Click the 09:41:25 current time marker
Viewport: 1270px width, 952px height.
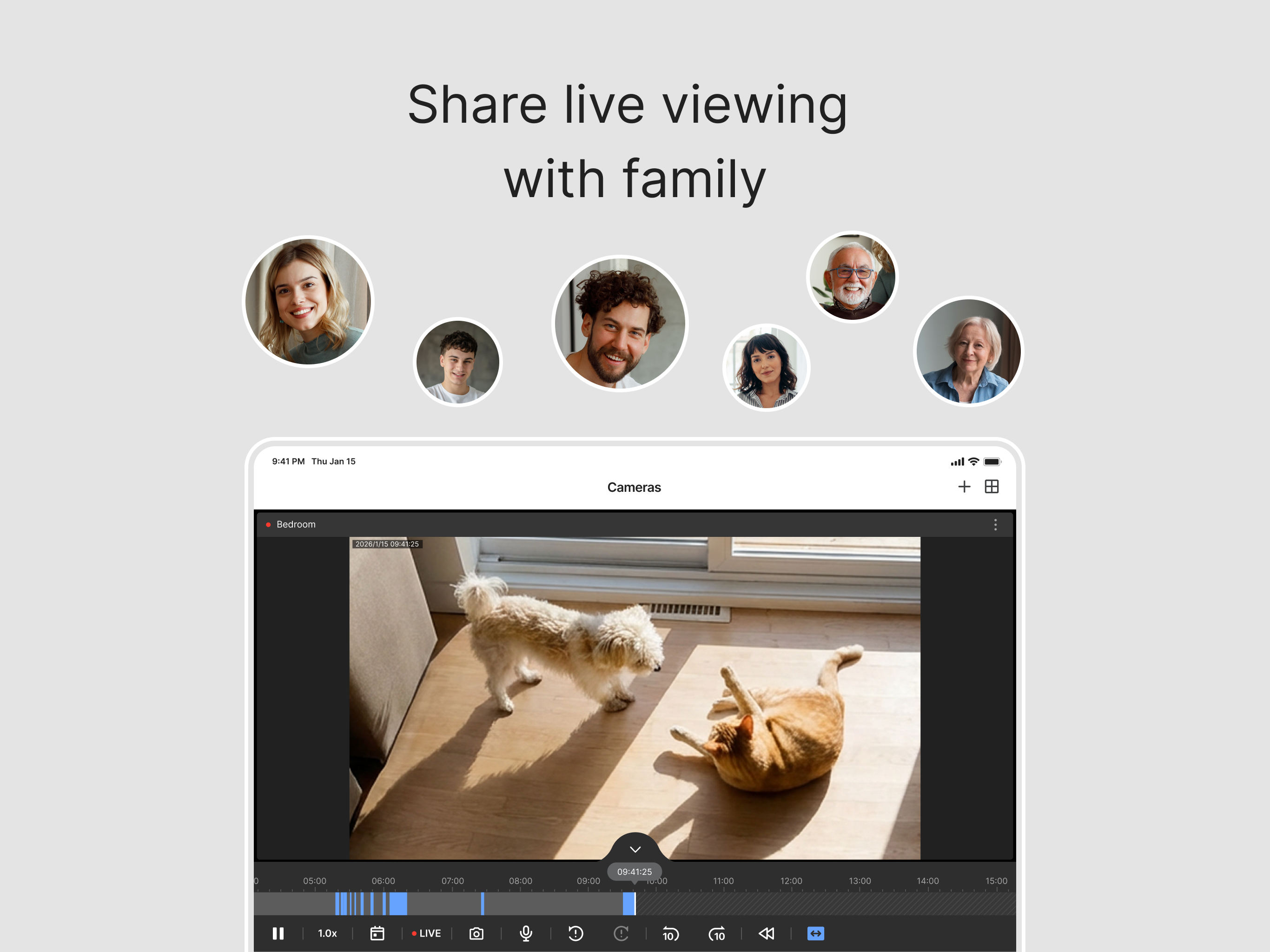[x=635, y=872]
